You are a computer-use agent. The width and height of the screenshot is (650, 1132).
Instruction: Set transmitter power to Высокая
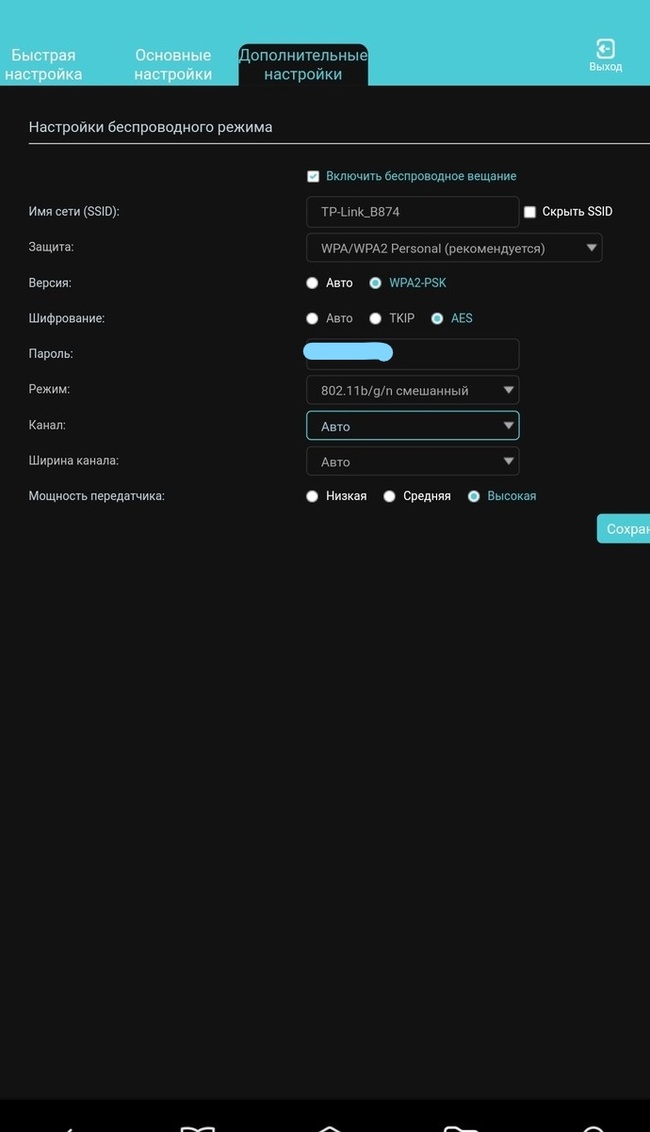(x=474, y=496)
